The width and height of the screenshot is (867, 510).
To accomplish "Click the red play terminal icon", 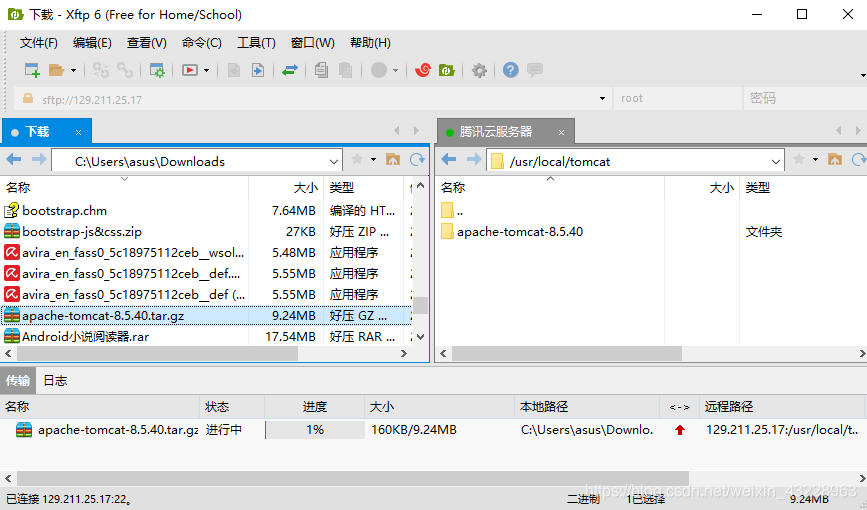I will click(x=190, y=70).
